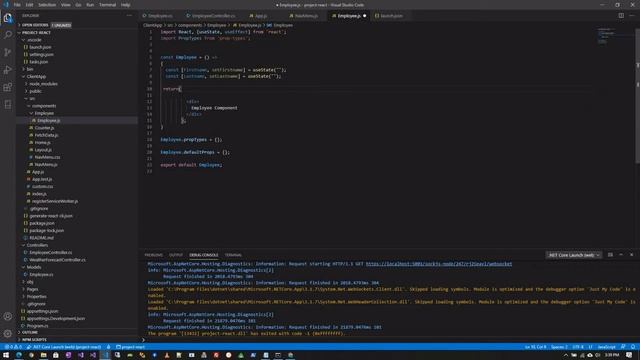
Task: Switch to the launch.json editor tab
Action: tap(391, 16)
